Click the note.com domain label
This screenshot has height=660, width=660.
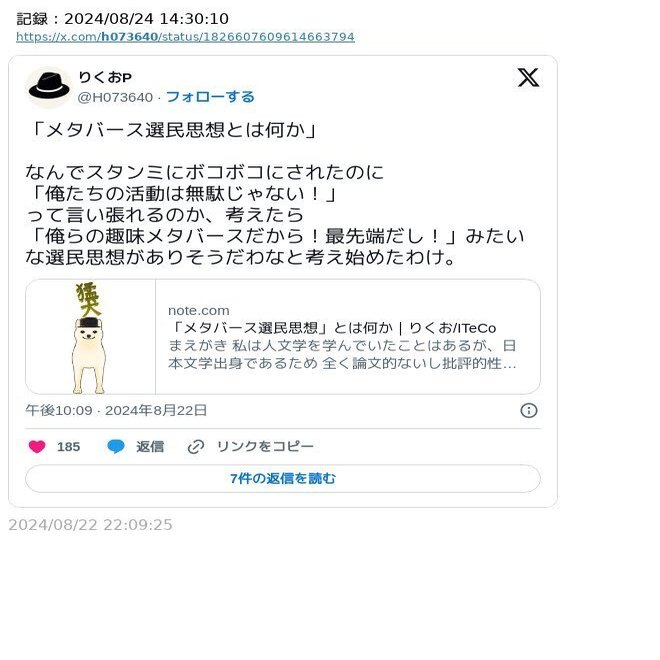[x=199, y=311]
